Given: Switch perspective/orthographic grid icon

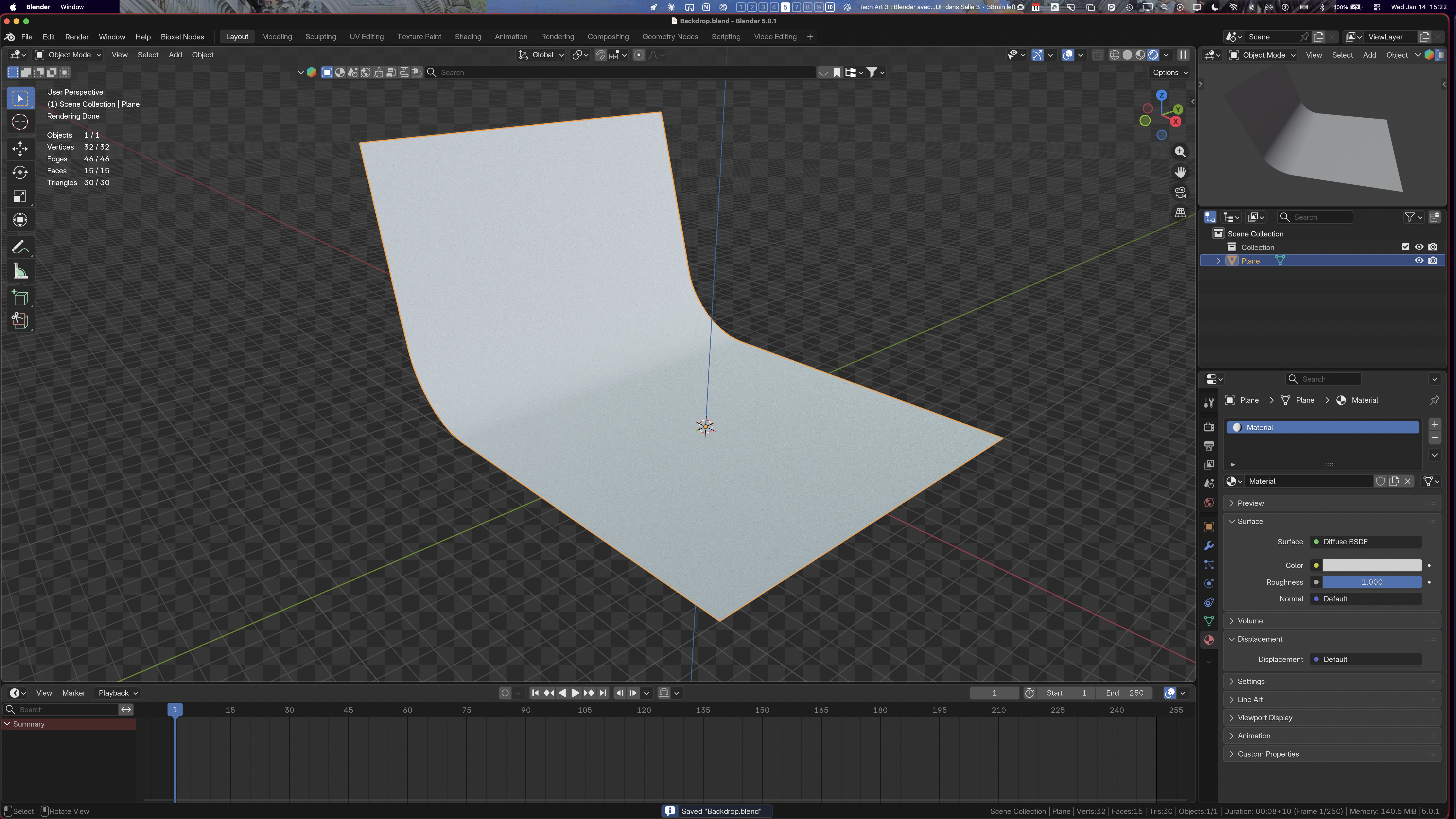Looking at the screenshot, I should click(1180, 212).
